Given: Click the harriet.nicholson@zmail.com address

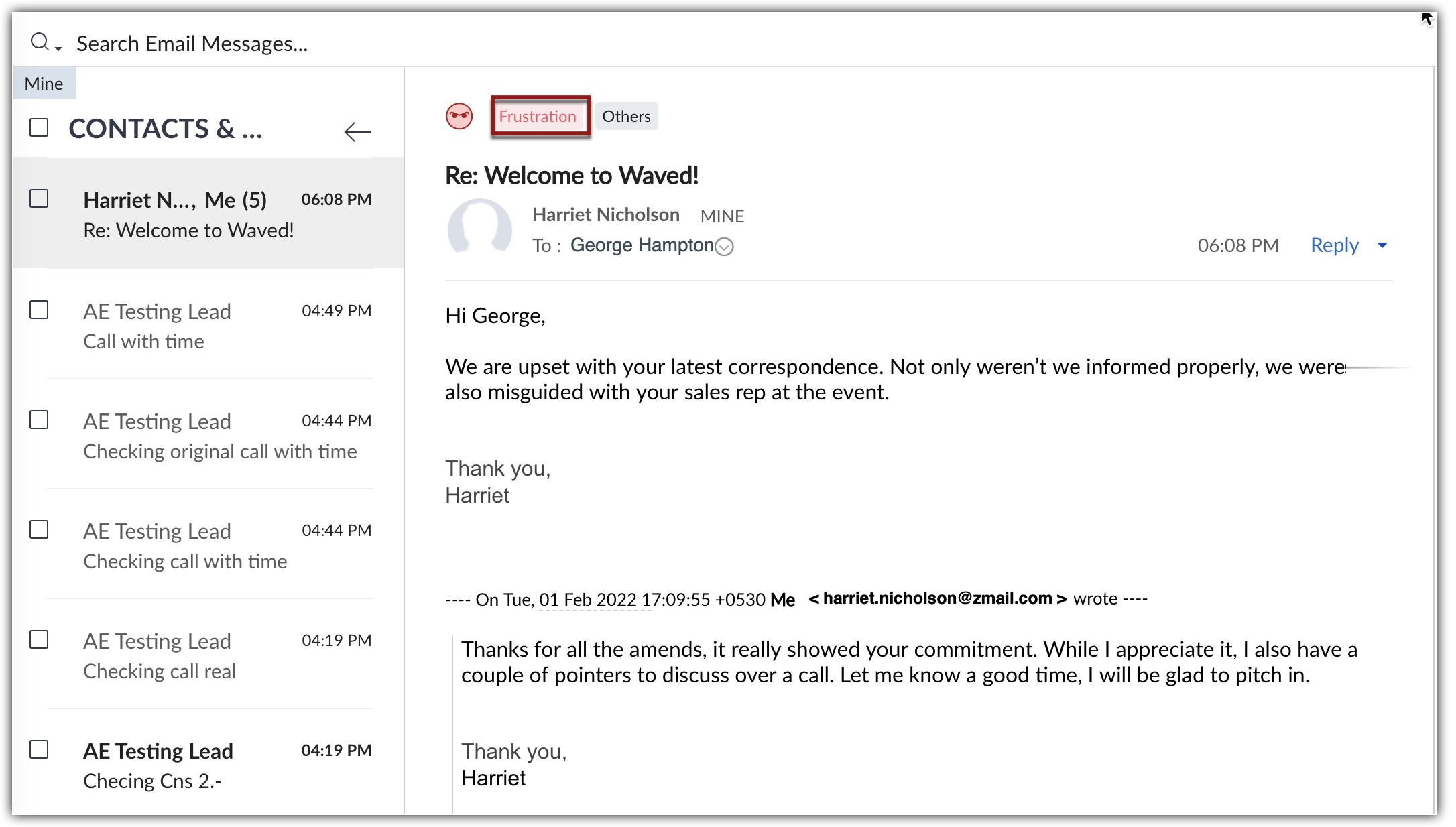Looking at the screenshot, I should [937, 598].
